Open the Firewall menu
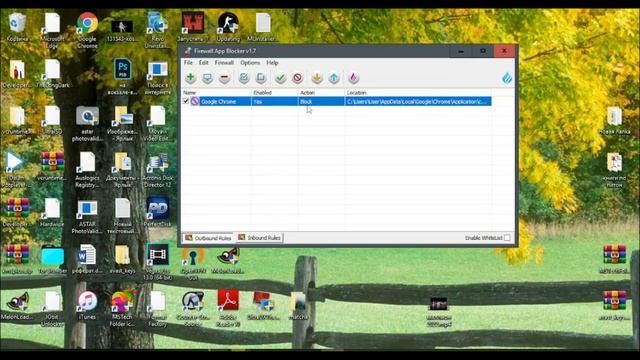 [224, 63]
